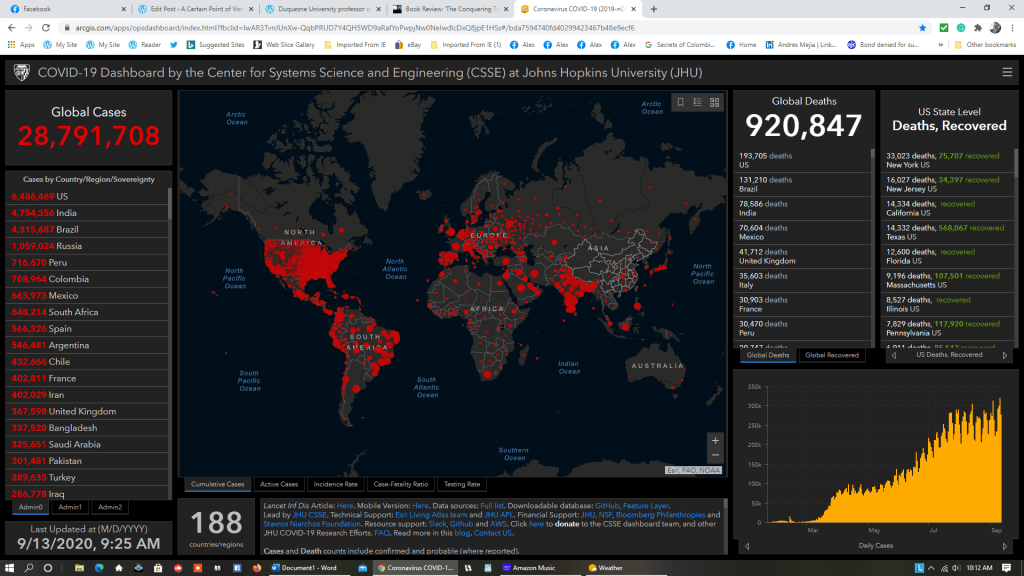Show next US state level panel arrow
1024x576 pixels.
tap(1005, 355)
